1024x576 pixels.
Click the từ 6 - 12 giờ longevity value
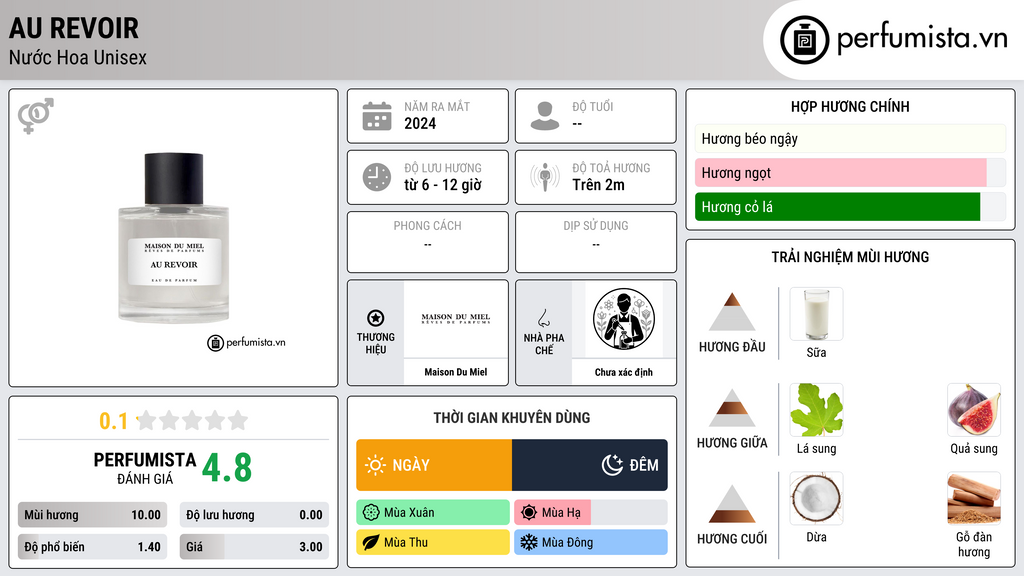click(x=443, y=185)
